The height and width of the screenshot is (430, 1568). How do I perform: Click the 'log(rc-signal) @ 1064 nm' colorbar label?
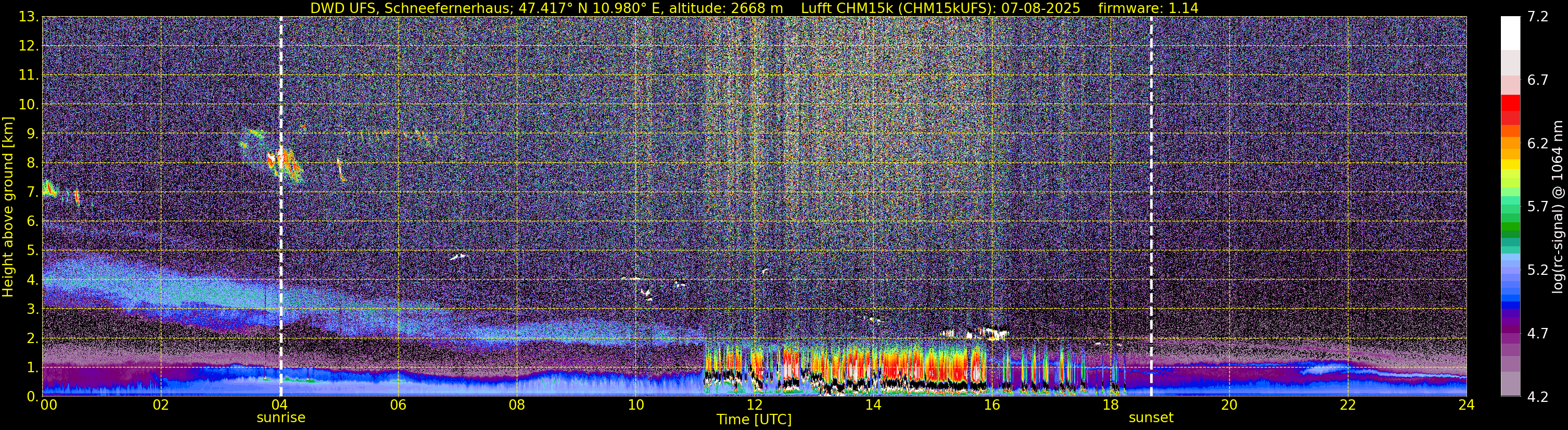pyautogui.click(x=1557, y=207)
